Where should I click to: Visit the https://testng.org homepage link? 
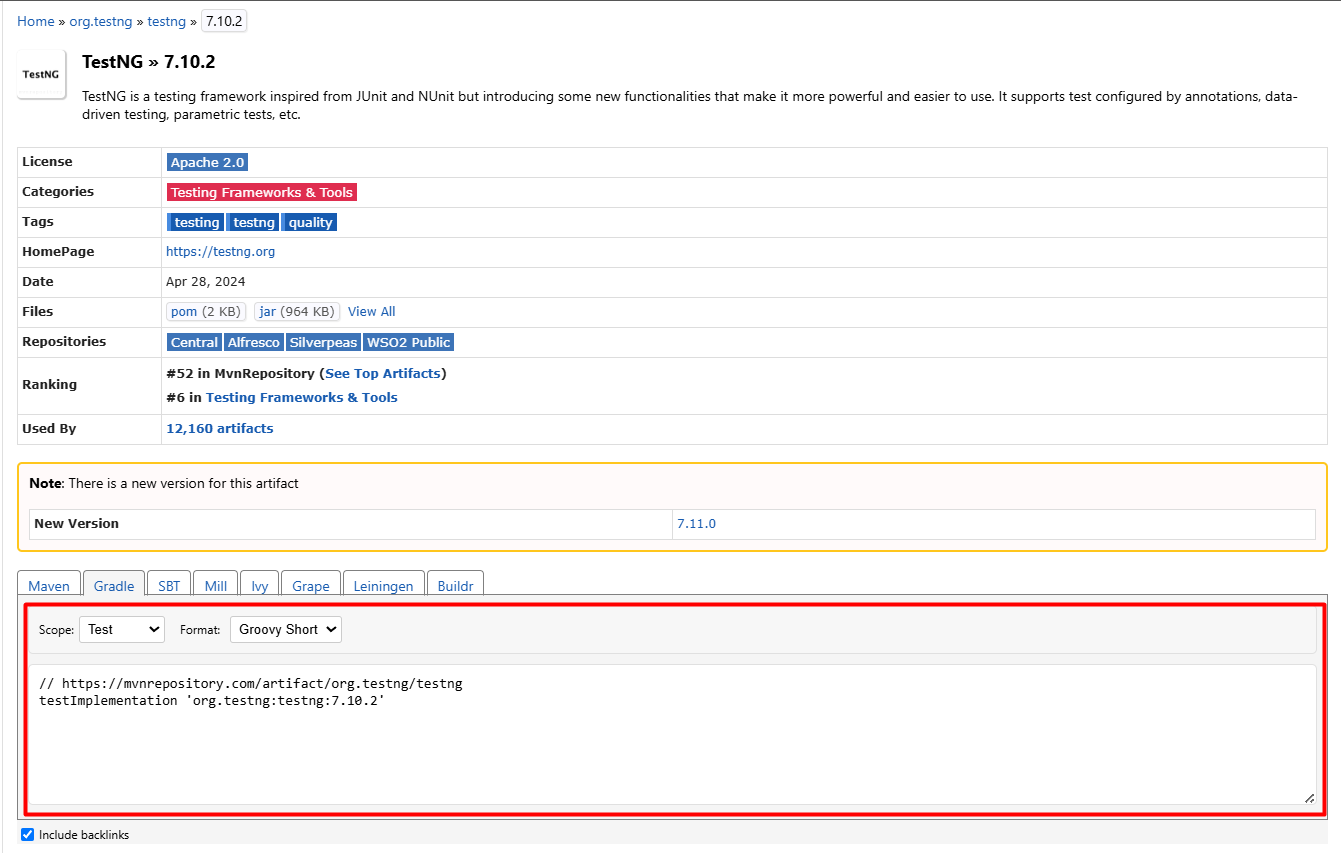pyautogui.click(x=220, y=252)
